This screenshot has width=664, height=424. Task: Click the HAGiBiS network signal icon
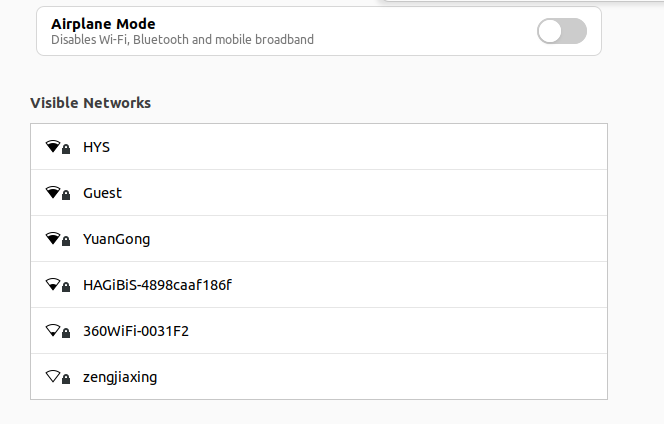53,284
